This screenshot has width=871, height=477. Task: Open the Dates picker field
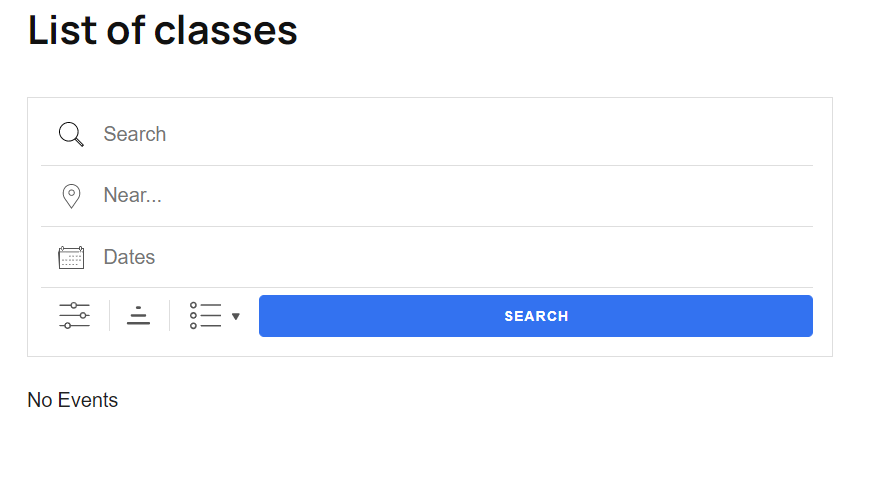450,258
